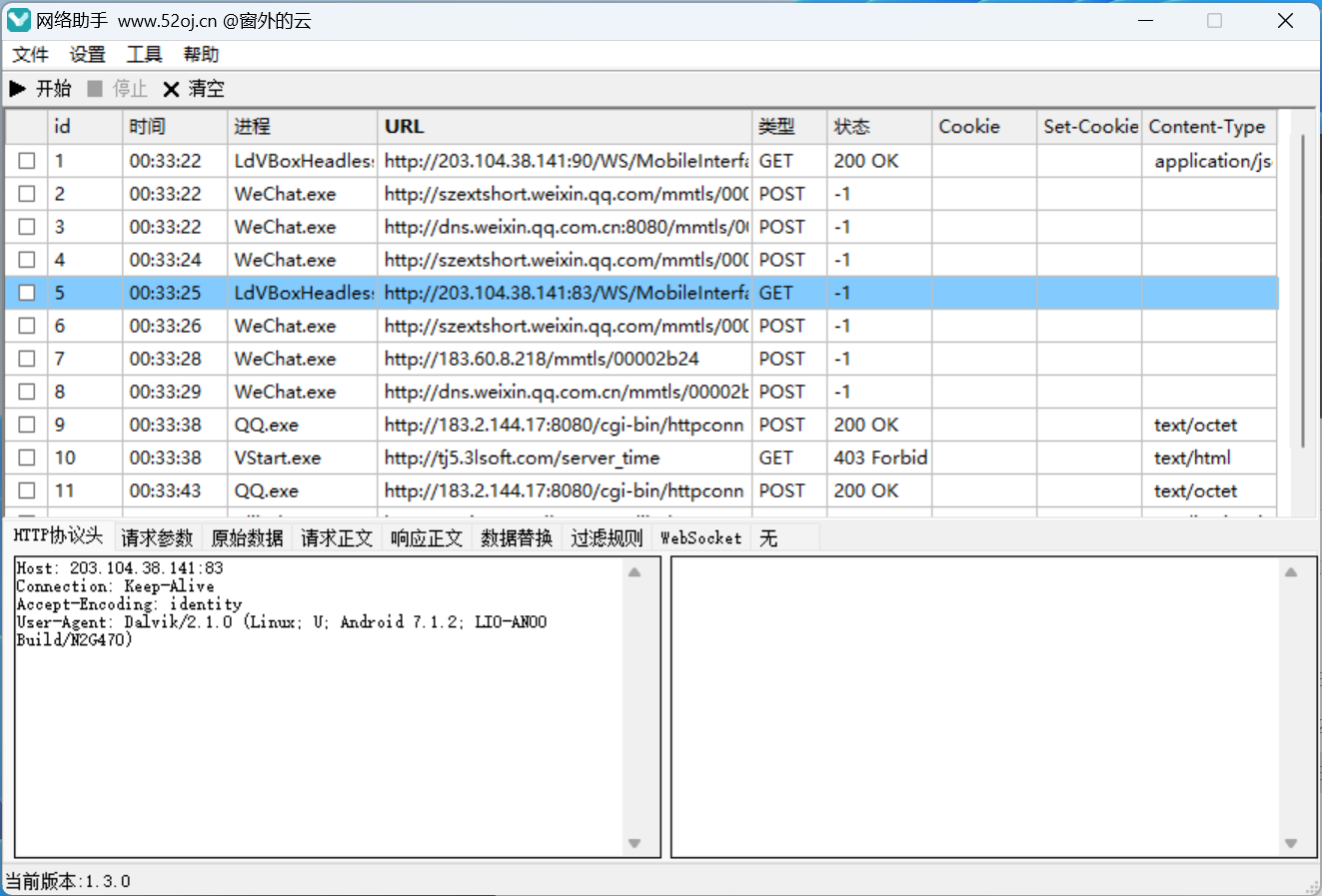Click down arrow of right pane scrollbar

1291,844
